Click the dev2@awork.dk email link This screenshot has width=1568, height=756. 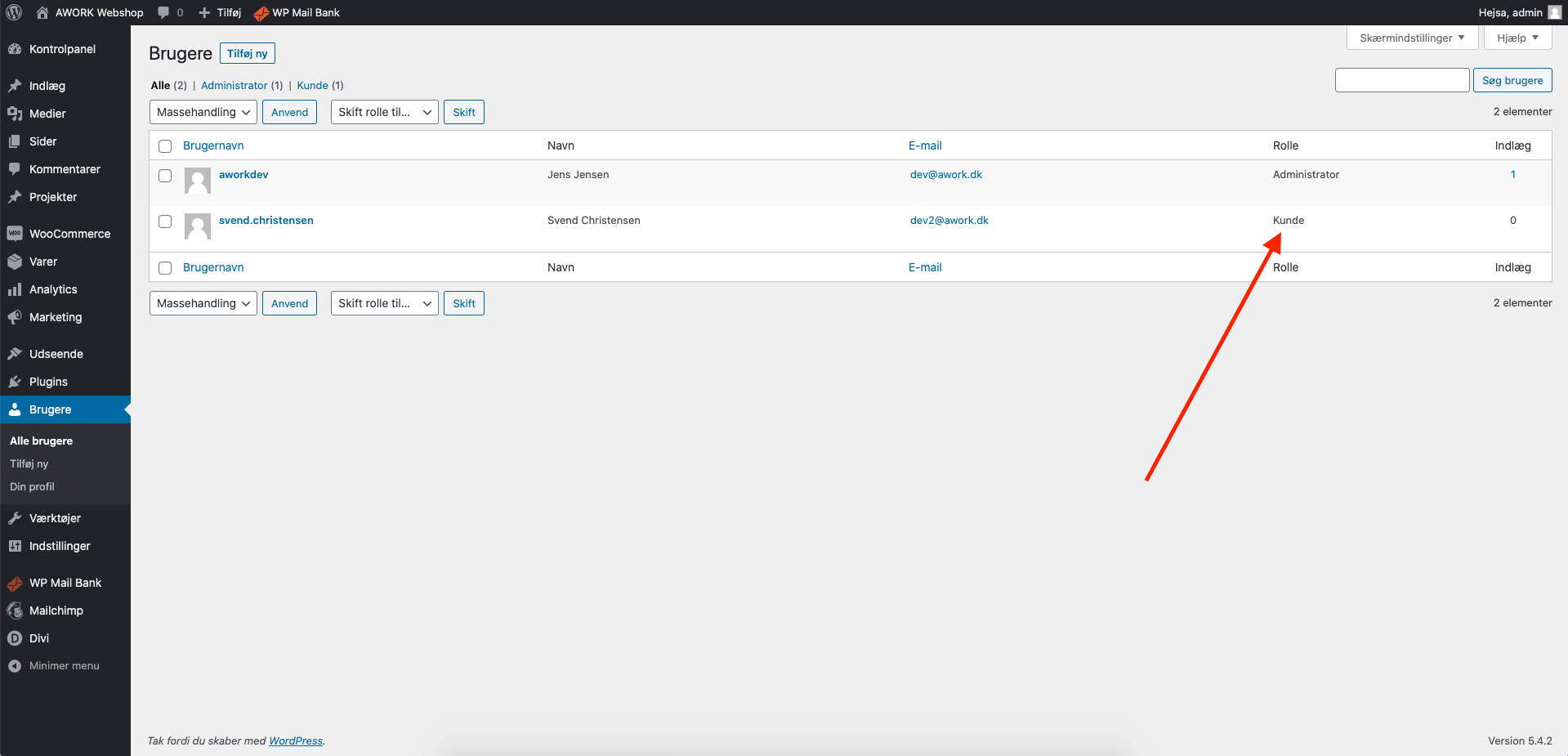click(x=949, y=220)
